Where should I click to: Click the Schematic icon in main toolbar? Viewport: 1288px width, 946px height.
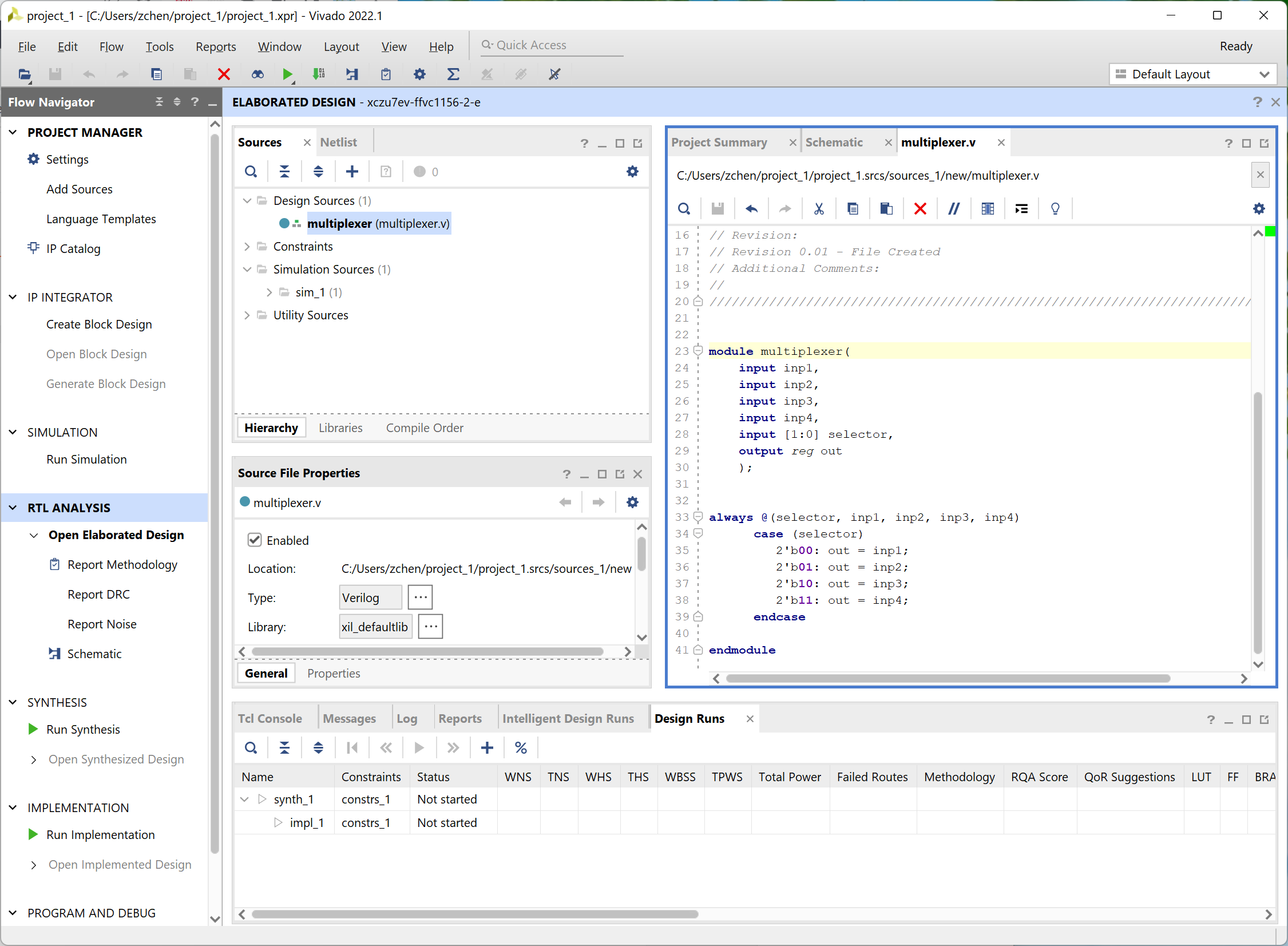[x=351, y=74]
